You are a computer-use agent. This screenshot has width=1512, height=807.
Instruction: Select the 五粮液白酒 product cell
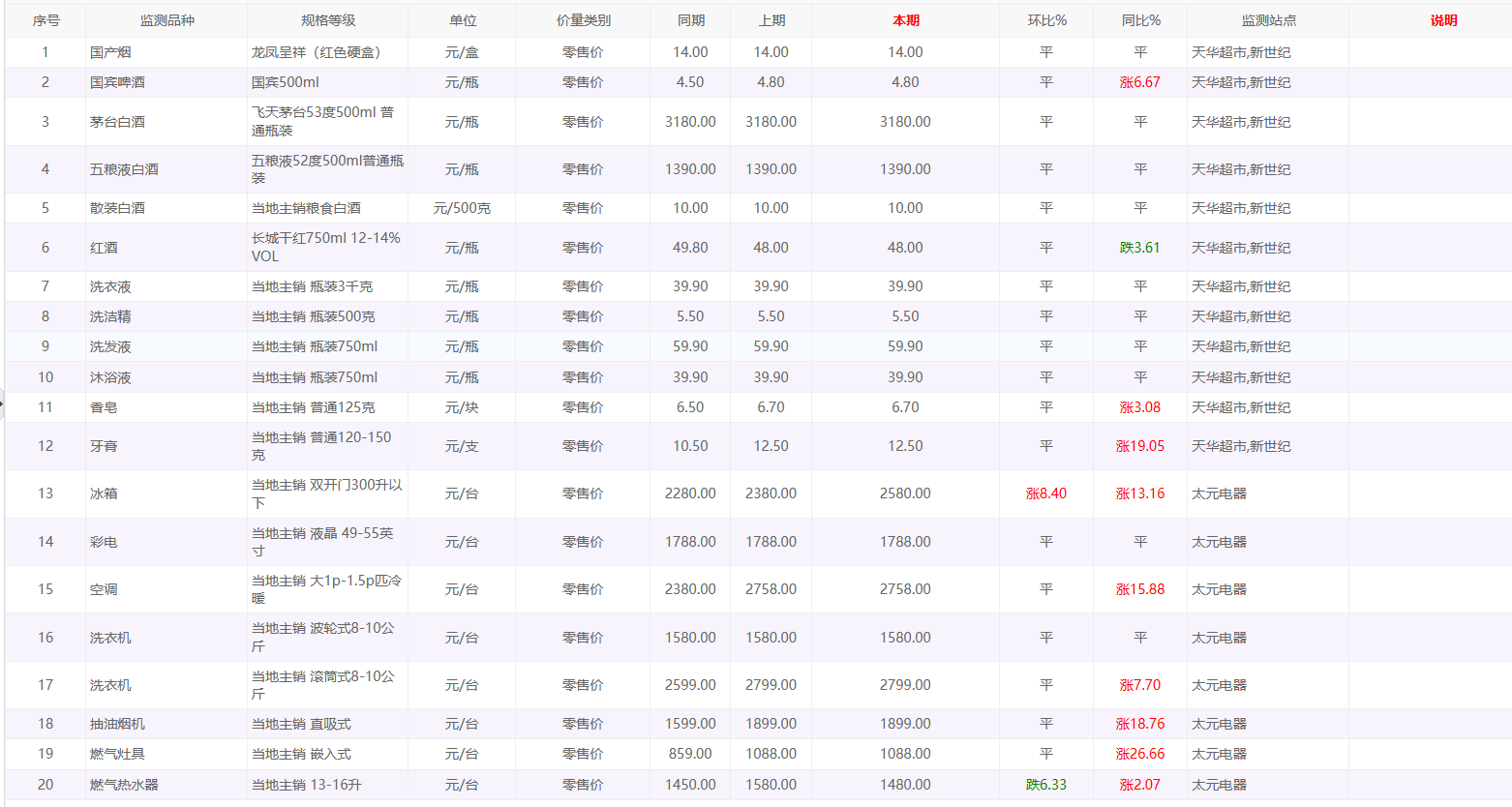point(166,169)
